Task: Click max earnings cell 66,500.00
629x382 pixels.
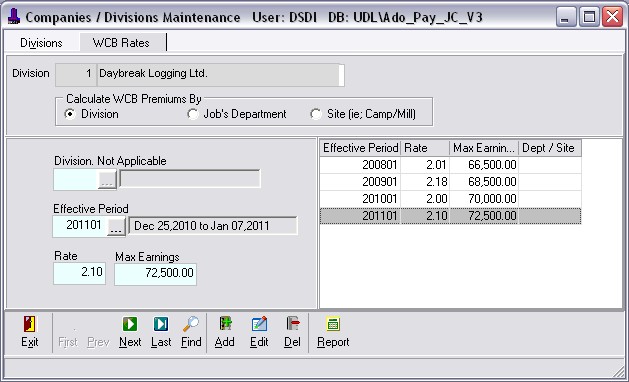Action: click(484, 165)
